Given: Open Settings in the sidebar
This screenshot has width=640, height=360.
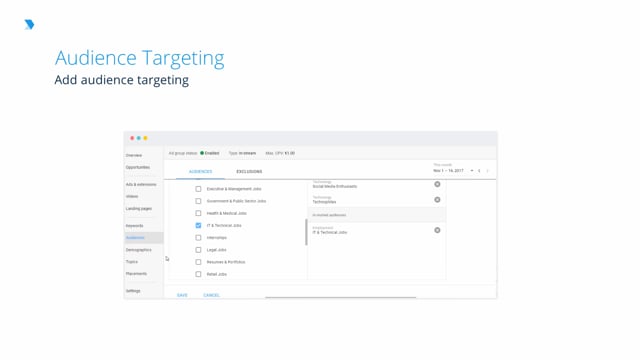Looking at the screenshot, I should (x=133, y=291).
